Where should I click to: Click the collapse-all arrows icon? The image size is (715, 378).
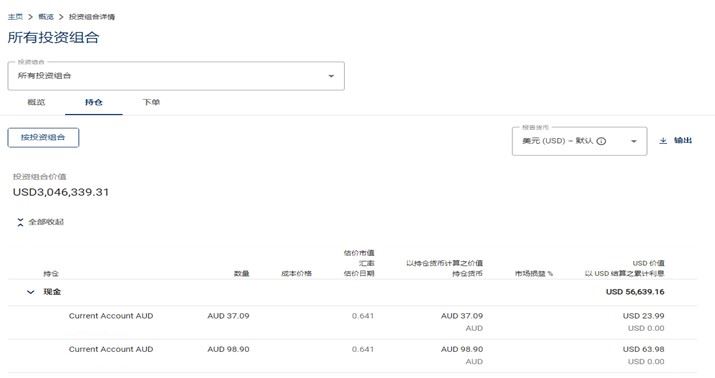[20, 222]
